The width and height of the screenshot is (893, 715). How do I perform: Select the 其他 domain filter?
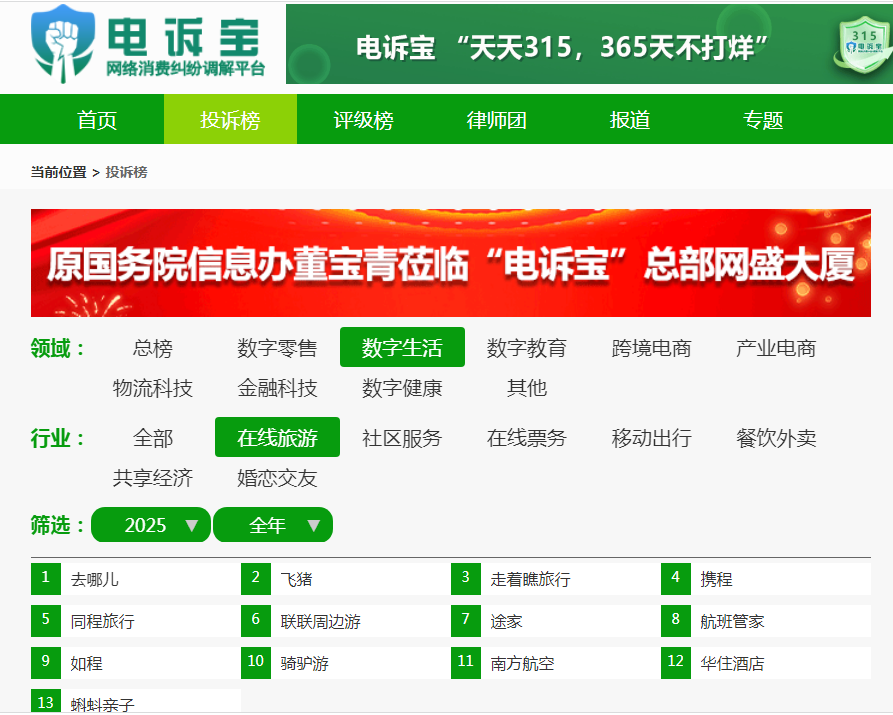527,387
